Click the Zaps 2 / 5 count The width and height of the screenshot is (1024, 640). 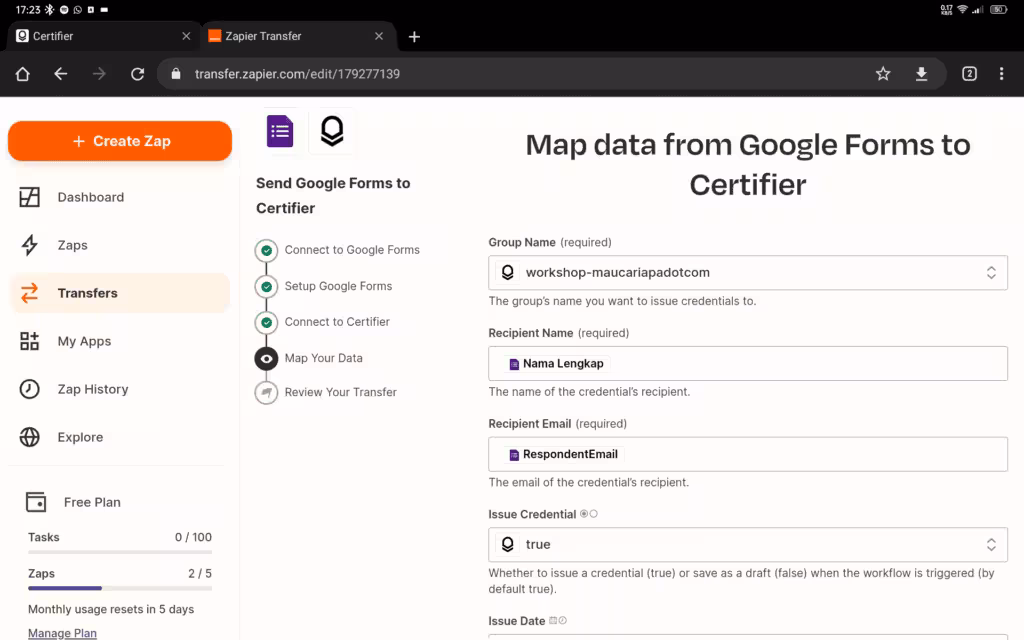click(x=200, y=573)
